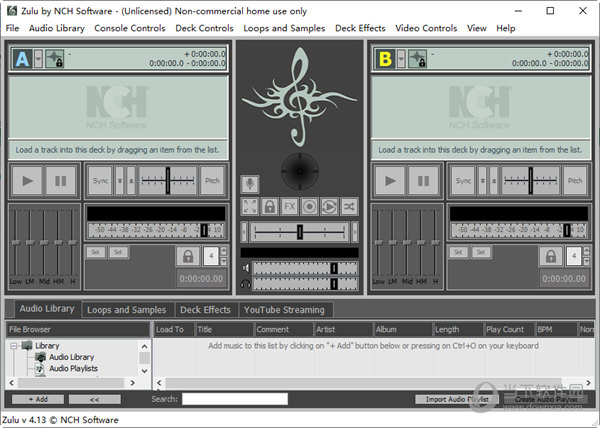Toggle full screen with the expand-arrows icon
The width and height of the screenshot is (600, 428).
[x=250, y=207]
